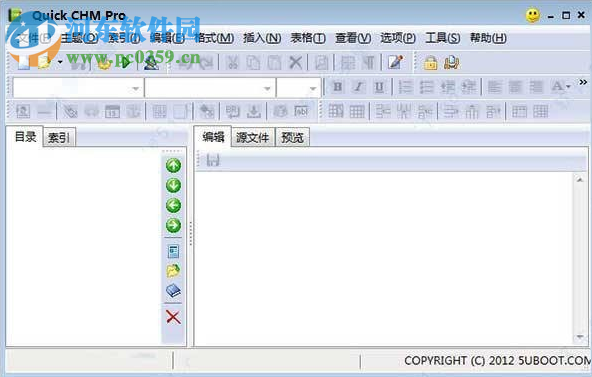Open the 格式(M) menu
The width and height of the screenshot is (592, 377).
214,38
